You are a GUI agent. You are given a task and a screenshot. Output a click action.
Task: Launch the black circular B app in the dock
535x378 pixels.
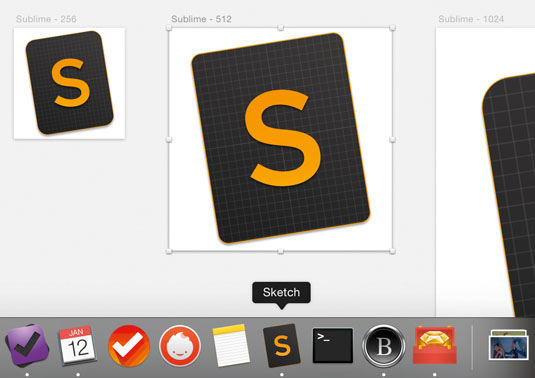(384, 346)
